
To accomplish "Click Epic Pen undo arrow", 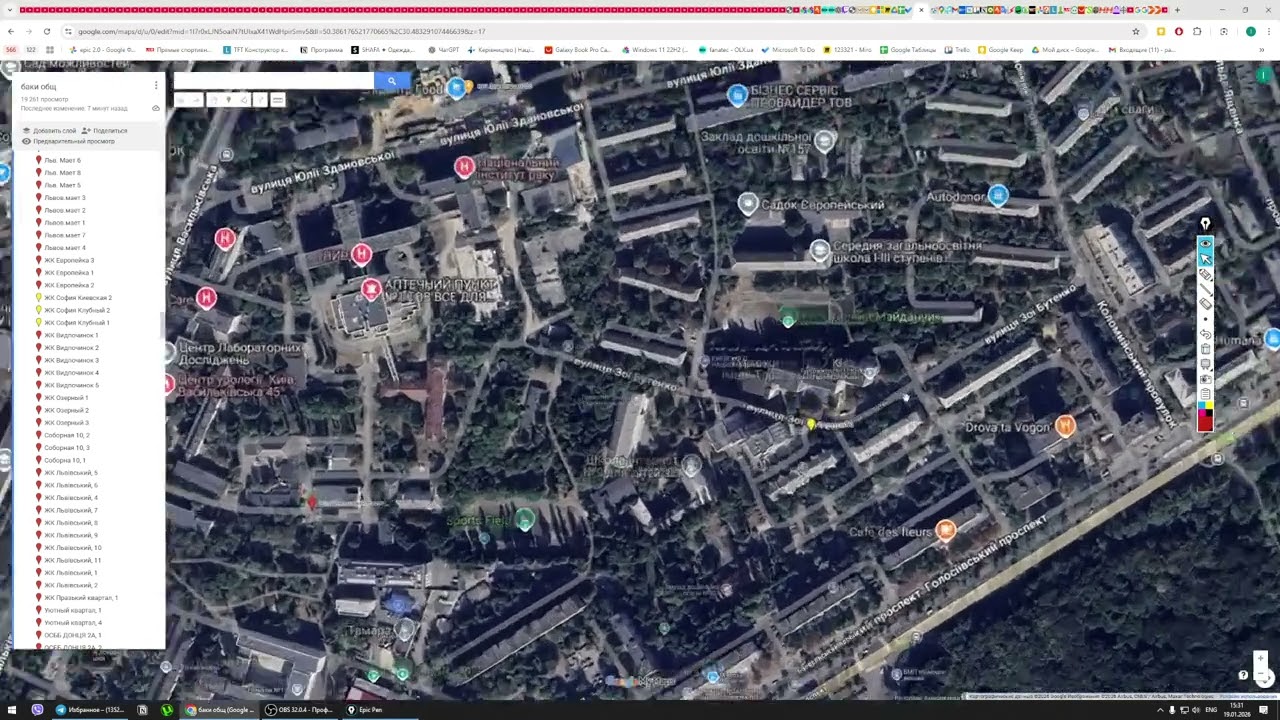I will click(x=1205, y=333).
